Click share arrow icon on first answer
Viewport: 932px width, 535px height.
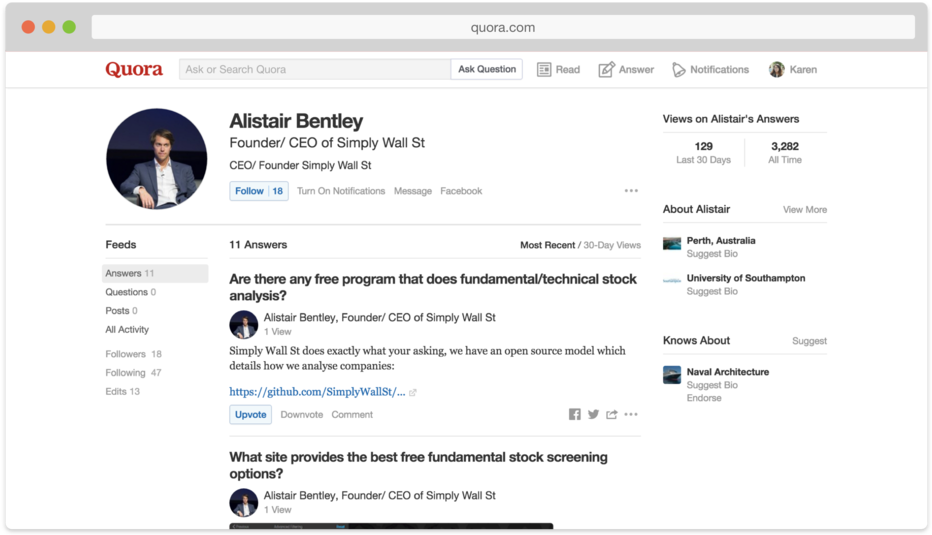pos(612,414)
